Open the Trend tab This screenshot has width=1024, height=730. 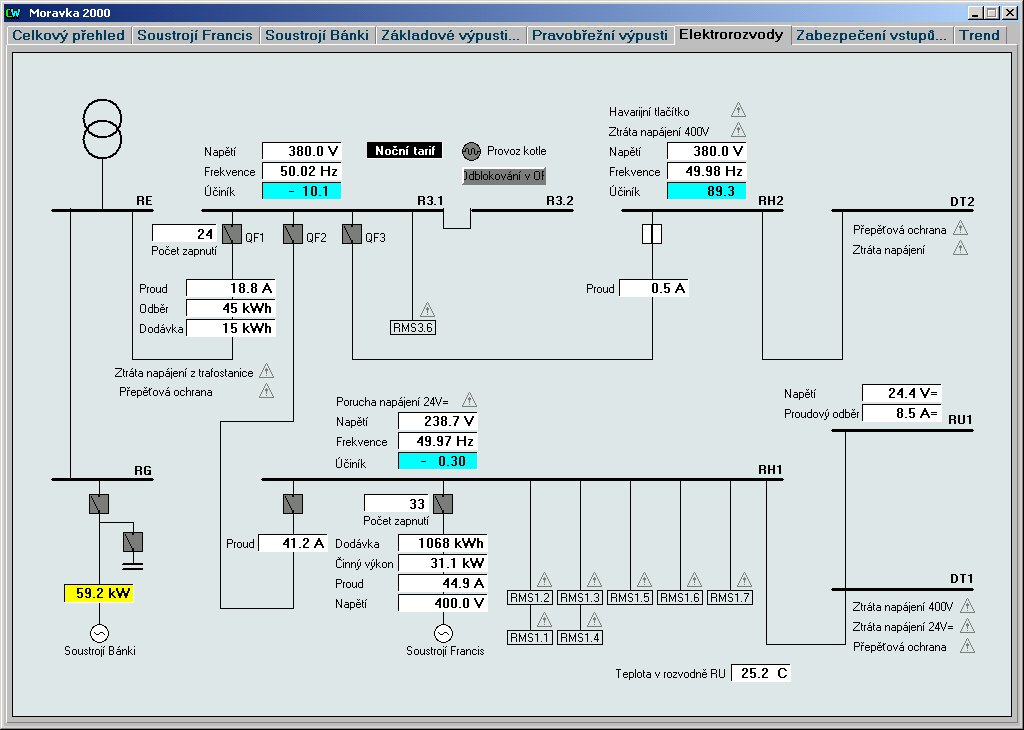[x=980, y=35]
